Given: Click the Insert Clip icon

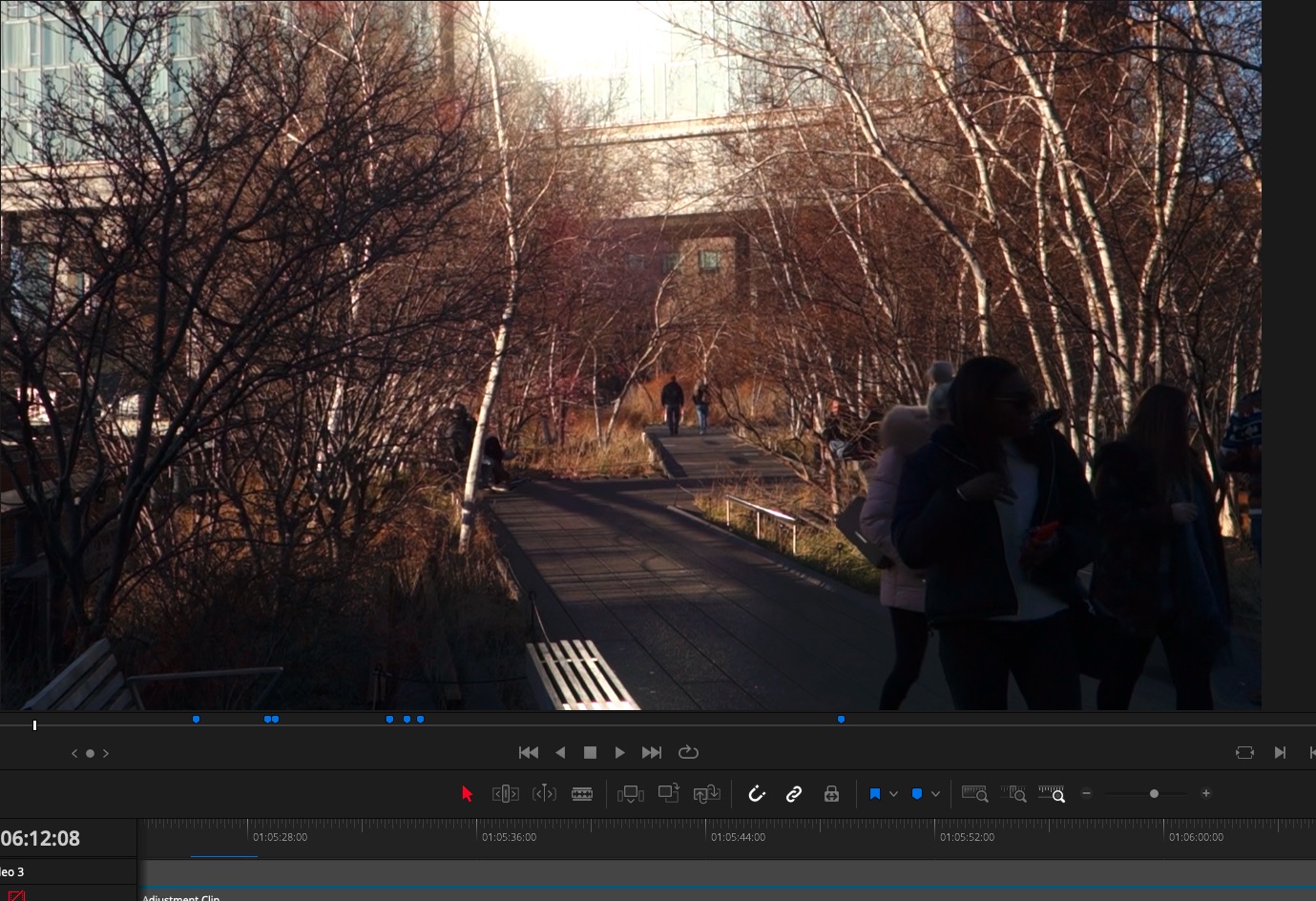Looking at the screenshot, I should [x=630, y=794].
